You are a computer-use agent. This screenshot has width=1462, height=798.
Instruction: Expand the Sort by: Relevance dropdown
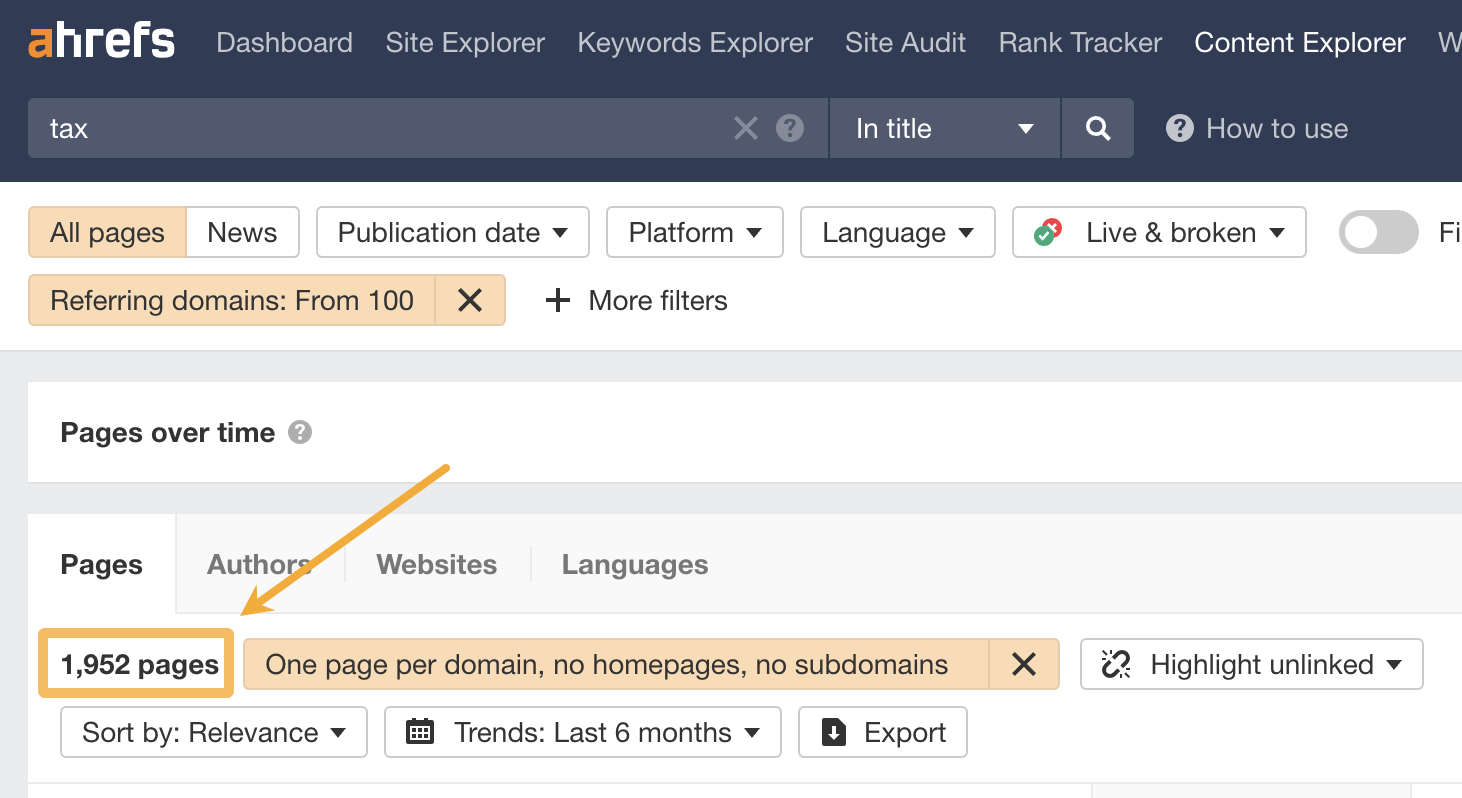213,732
